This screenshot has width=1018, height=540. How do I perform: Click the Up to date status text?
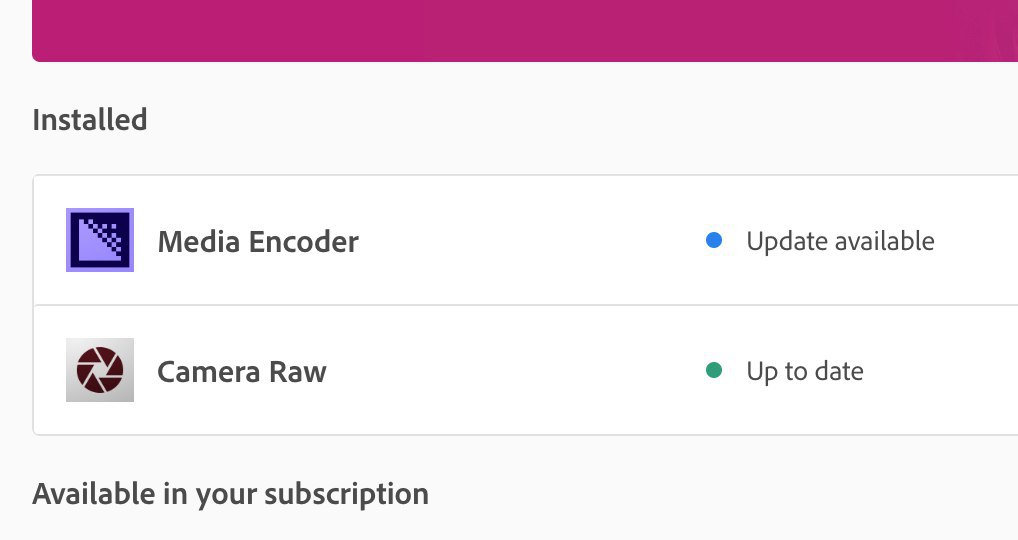click(805, 371)
